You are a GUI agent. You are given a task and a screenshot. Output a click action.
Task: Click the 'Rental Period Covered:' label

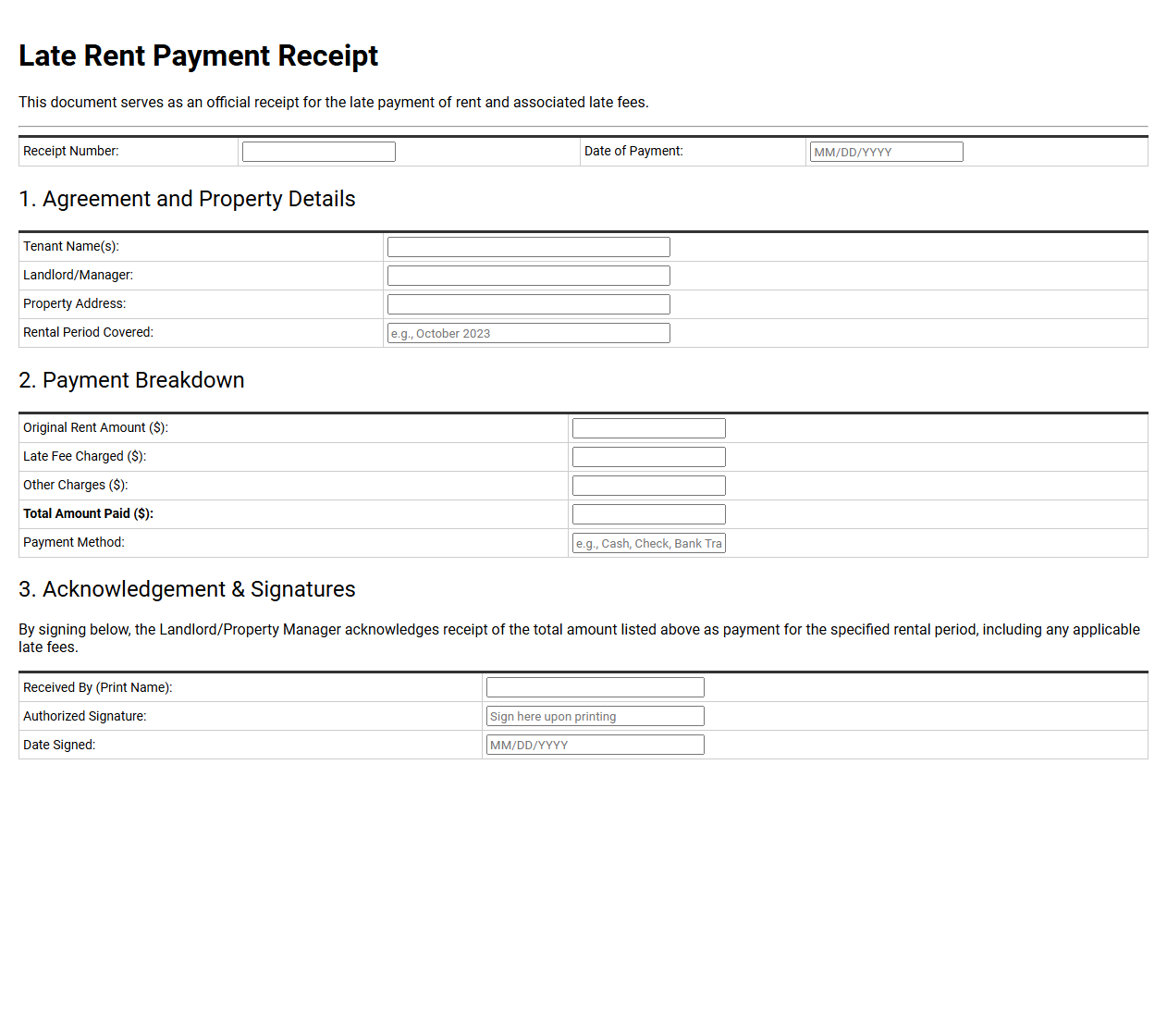click(89, 332)
